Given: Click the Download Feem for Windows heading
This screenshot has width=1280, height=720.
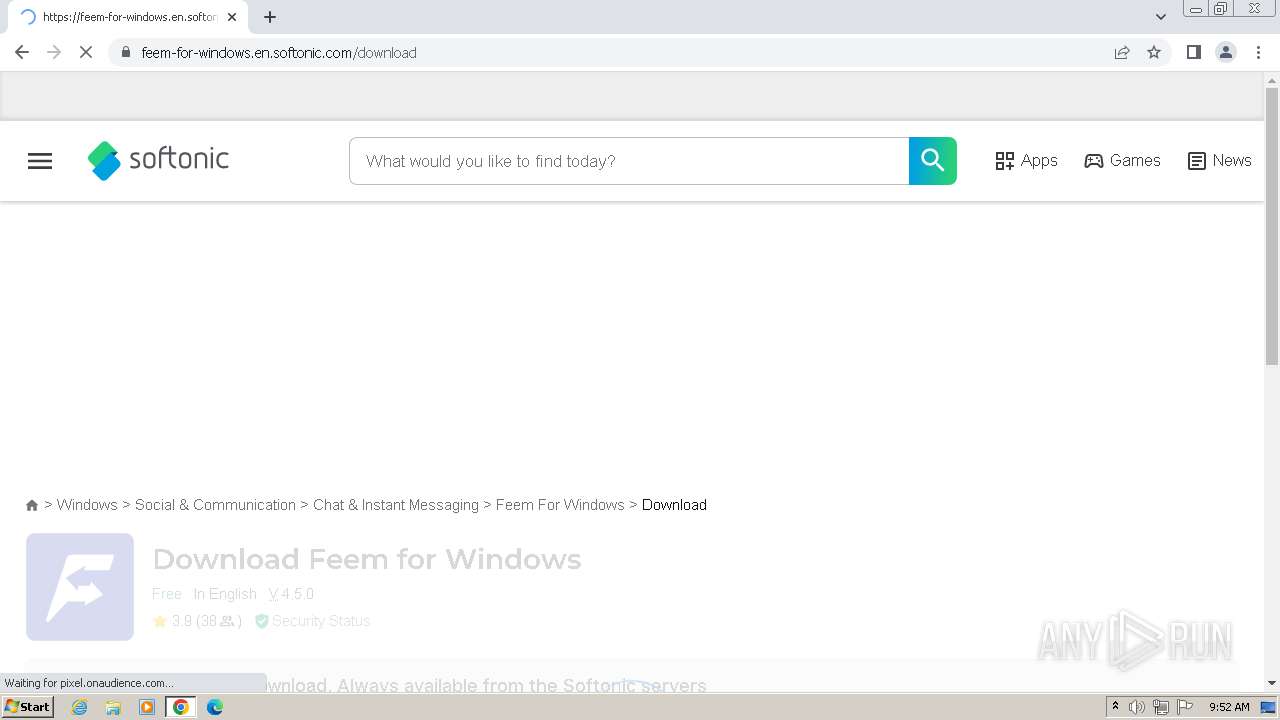Looking at the screenshot, I should [367, 559].
